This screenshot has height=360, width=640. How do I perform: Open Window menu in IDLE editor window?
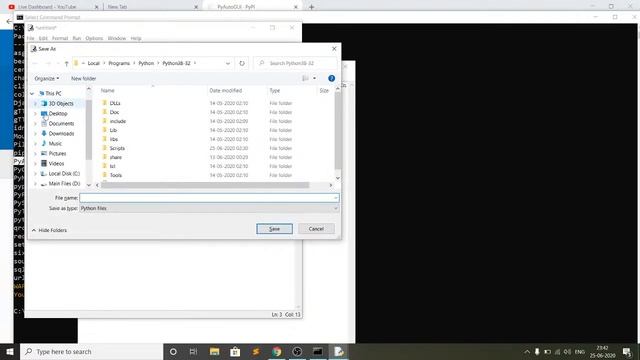[x=117, y=38]
